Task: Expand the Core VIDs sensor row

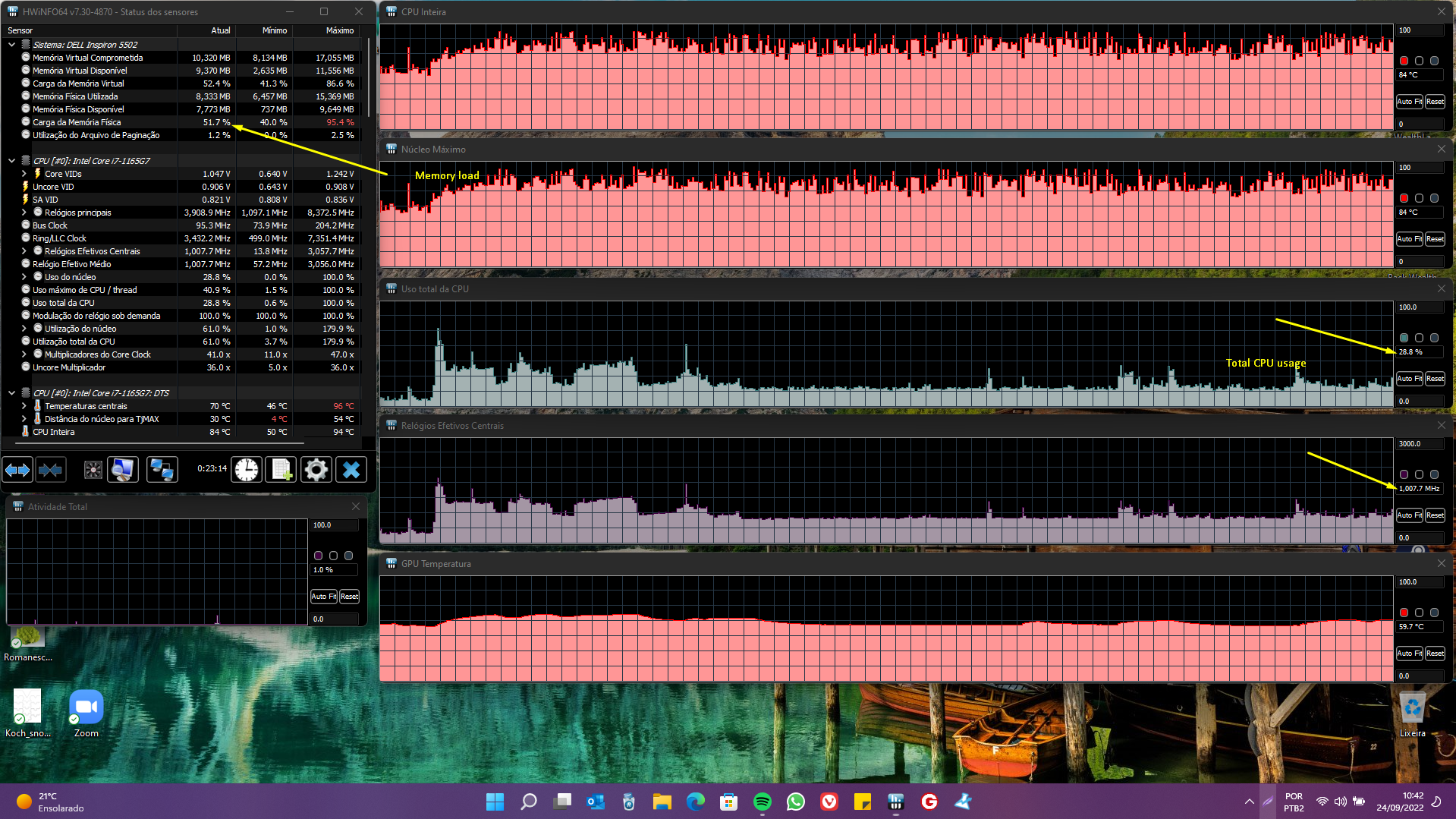Action: coord(24,174)
